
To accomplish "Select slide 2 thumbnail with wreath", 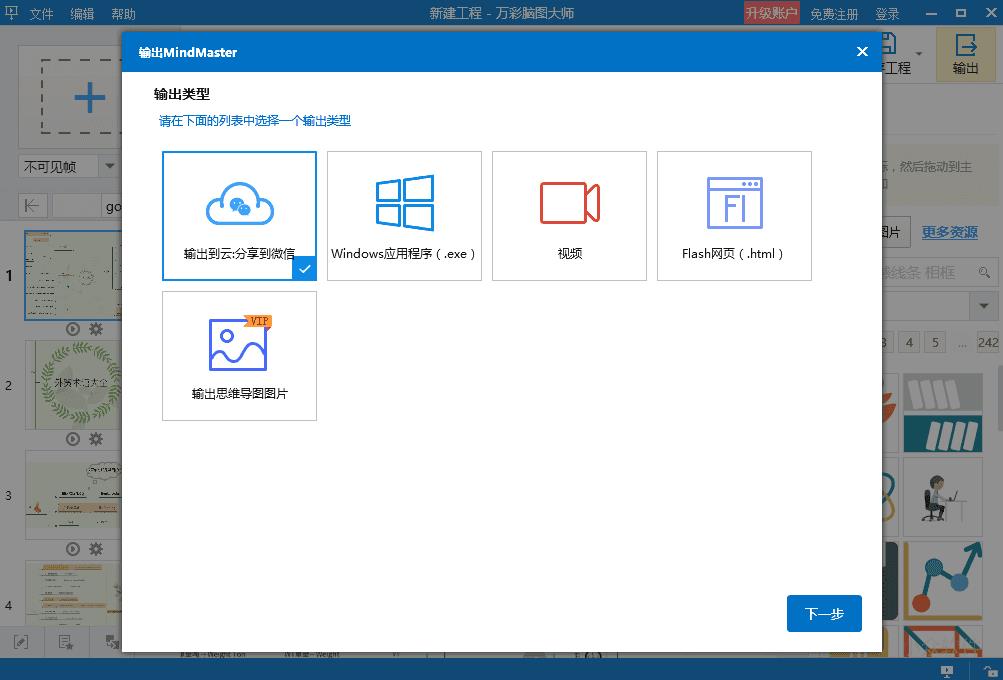I will [x=73, y=384].
